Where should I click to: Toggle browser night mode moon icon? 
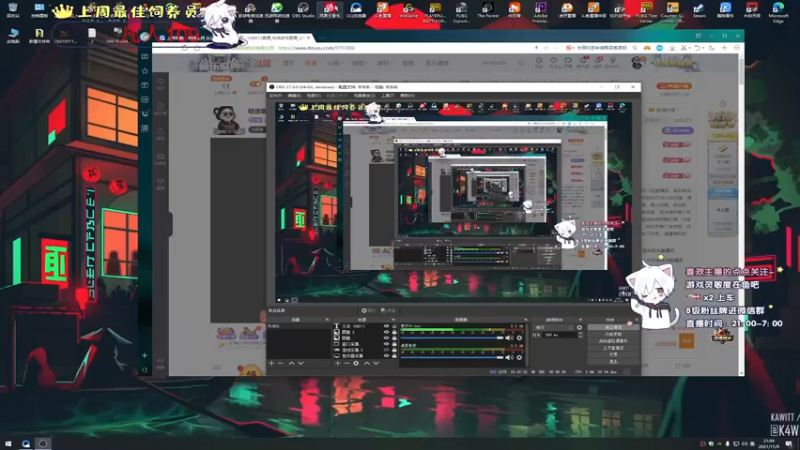[x=711, y=47]
